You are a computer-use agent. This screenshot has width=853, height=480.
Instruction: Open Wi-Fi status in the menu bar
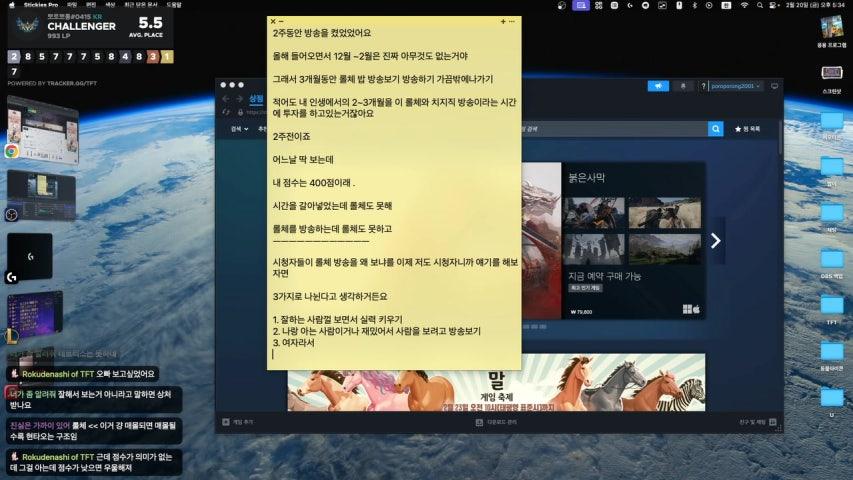(744, 6)
